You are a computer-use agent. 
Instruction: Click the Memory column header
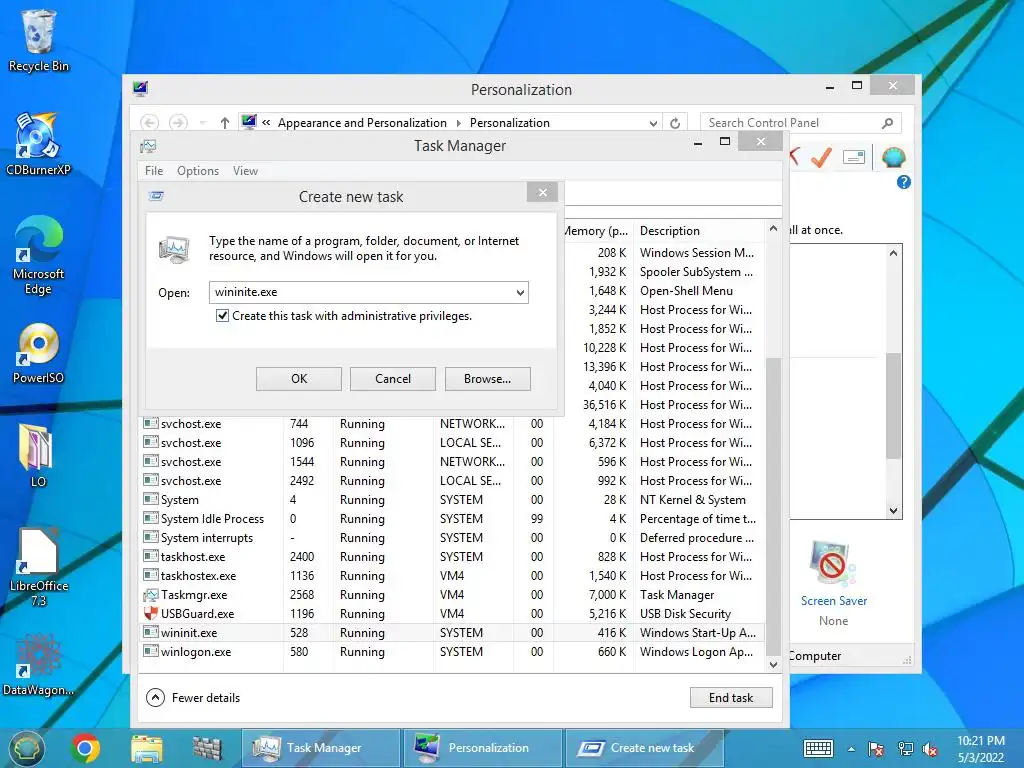(x=596, y=231)
